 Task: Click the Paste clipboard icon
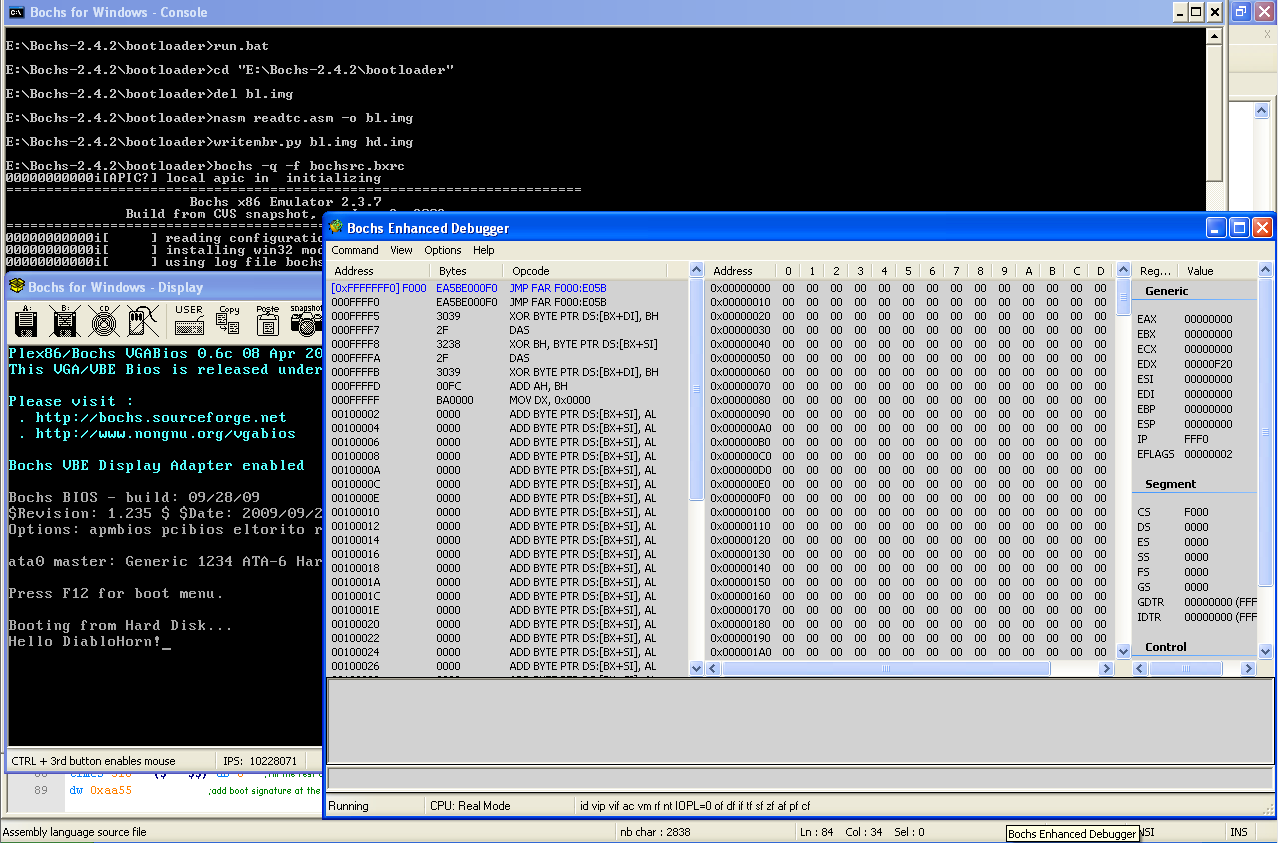pyautogui.click(x=268, y=321)
